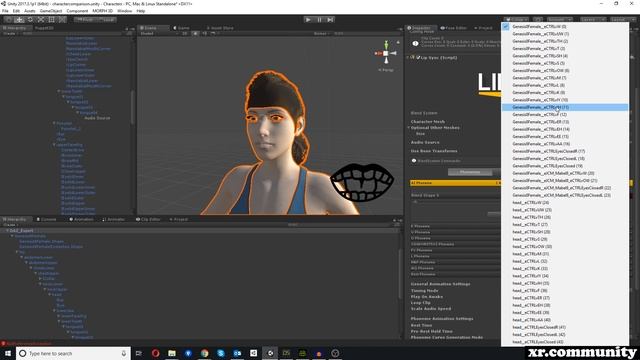Switch to the Asset Store tab
Viewport: 640px width, 360px height.
(x=220, y=28)
